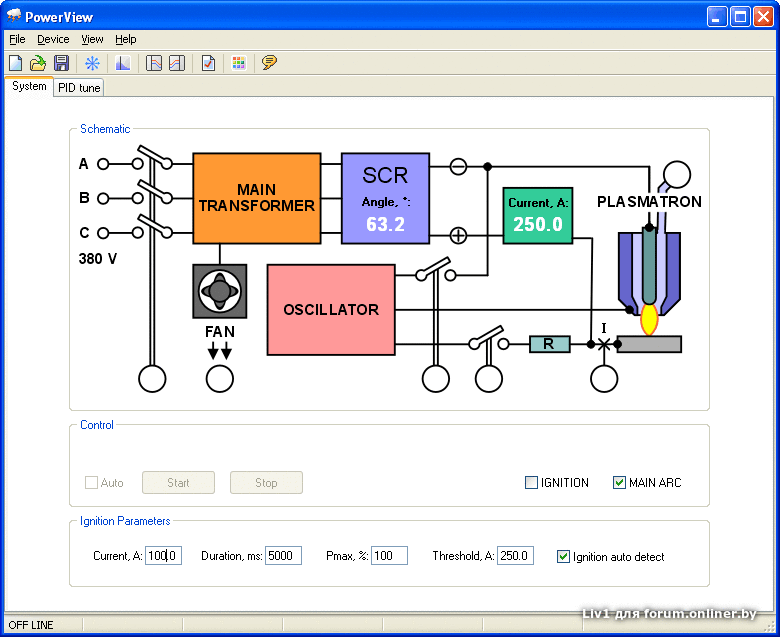Click the FAN symbol in the schematic
Viewport: 780px width, 637px height.
tap(219, 291)
